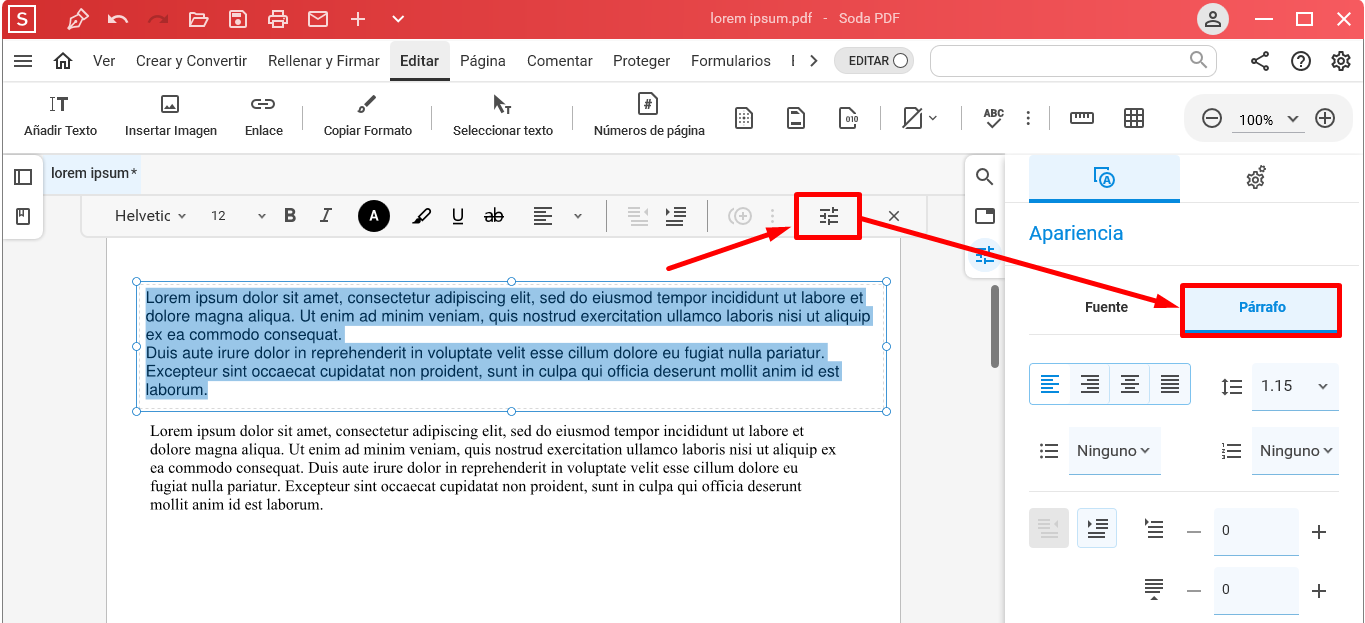Toggle italic formatting
The height and width of the screenshot is (623, 1365).
[x=325, y=215]
